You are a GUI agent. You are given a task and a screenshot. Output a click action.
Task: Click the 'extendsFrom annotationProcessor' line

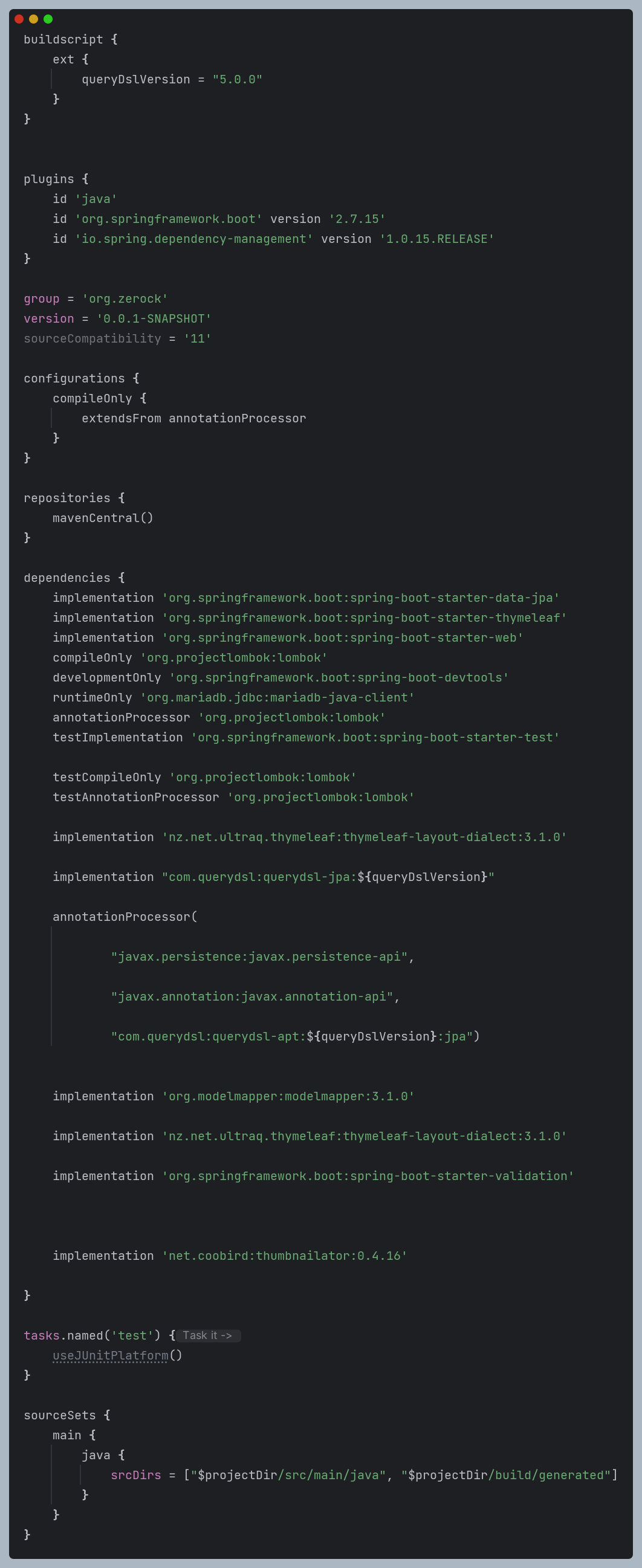point(193,418)
